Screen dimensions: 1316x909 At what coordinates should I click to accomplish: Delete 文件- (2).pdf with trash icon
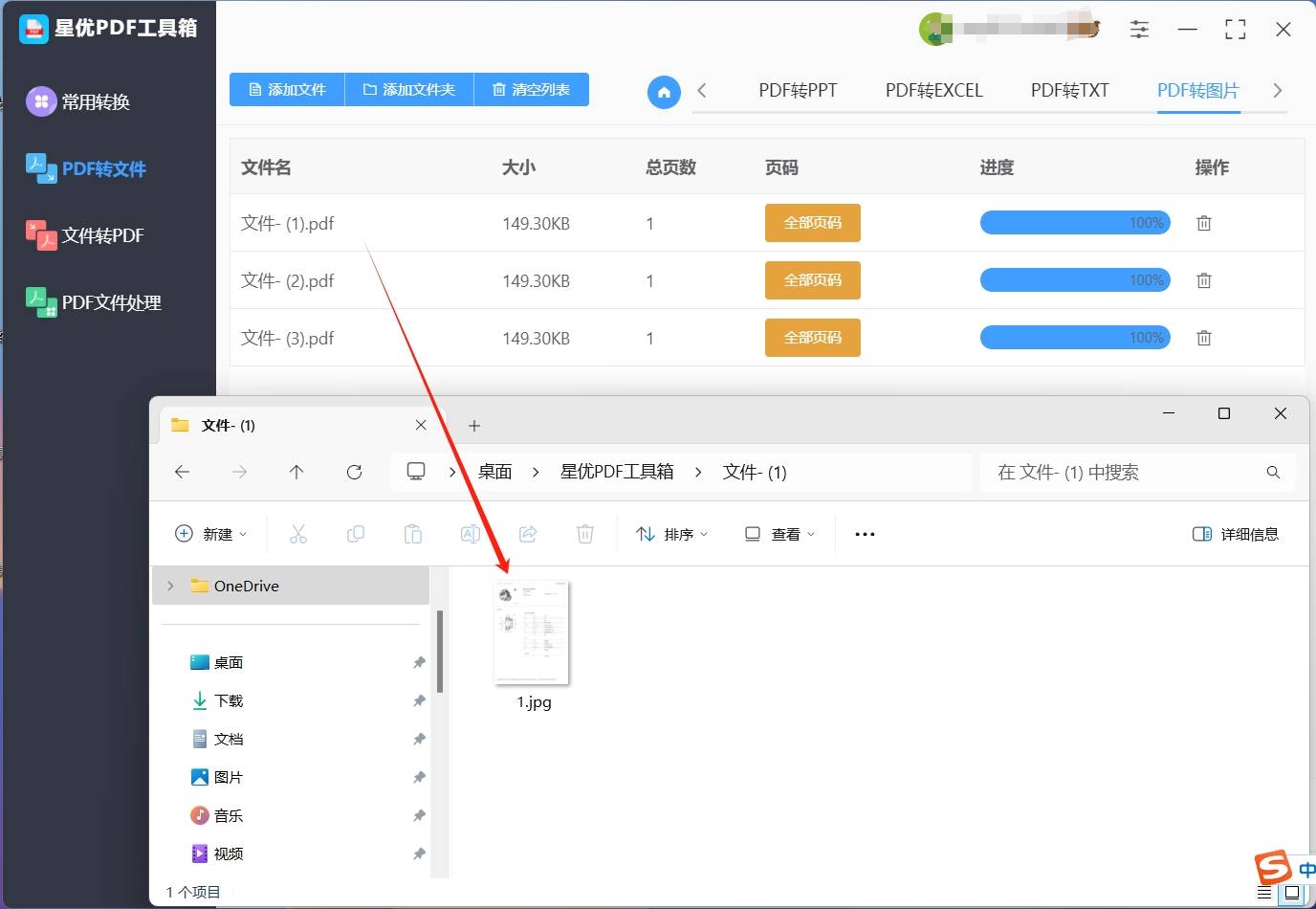(1204, 280)
